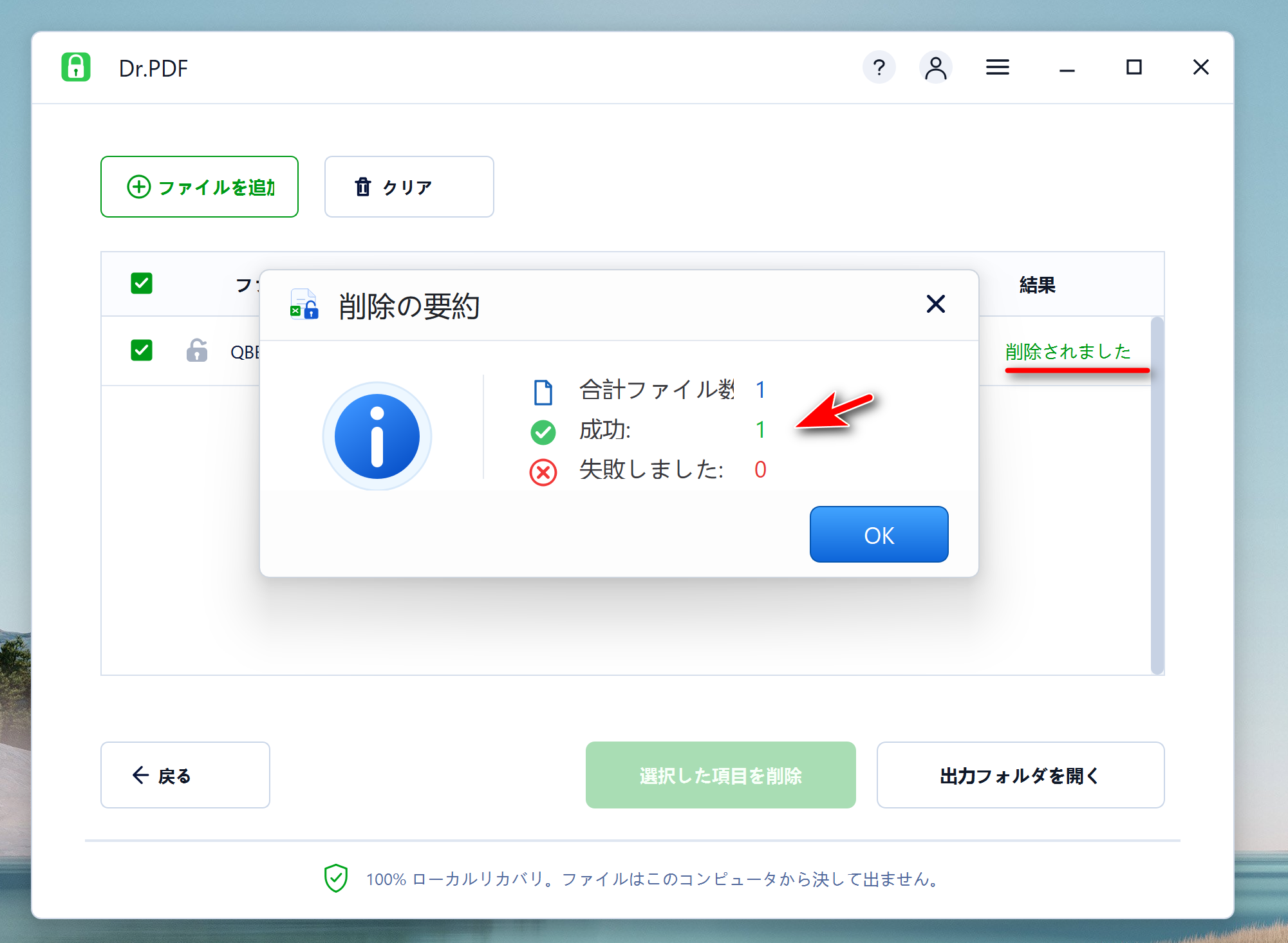Viewport: 1288px width, 943px height.
Task: Click 選択した項目を削除 button
Action: point(721,775)
